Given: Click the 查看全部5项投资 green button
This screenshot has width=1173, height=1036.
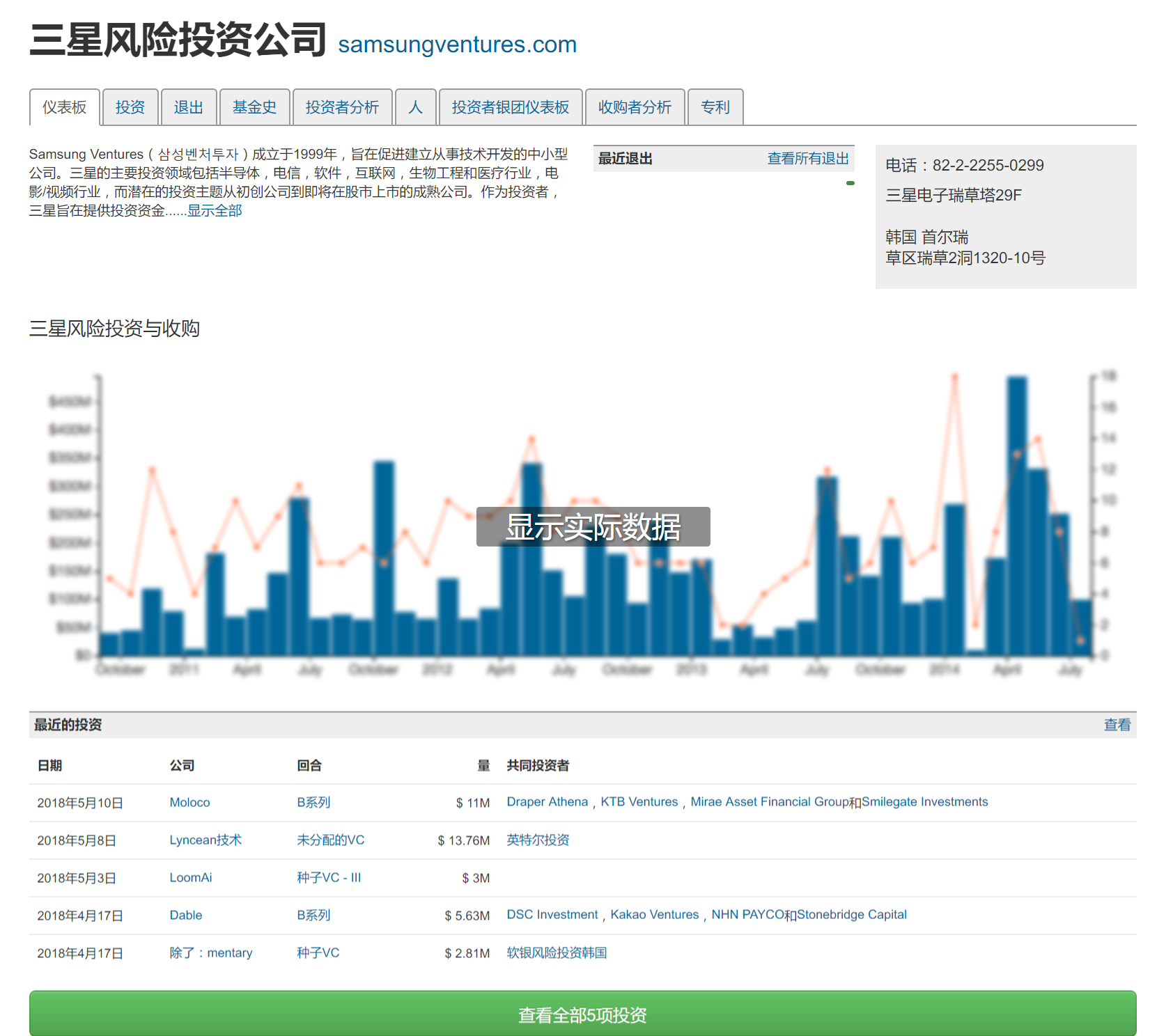Looking at the screenshot, I should 583,1014.
